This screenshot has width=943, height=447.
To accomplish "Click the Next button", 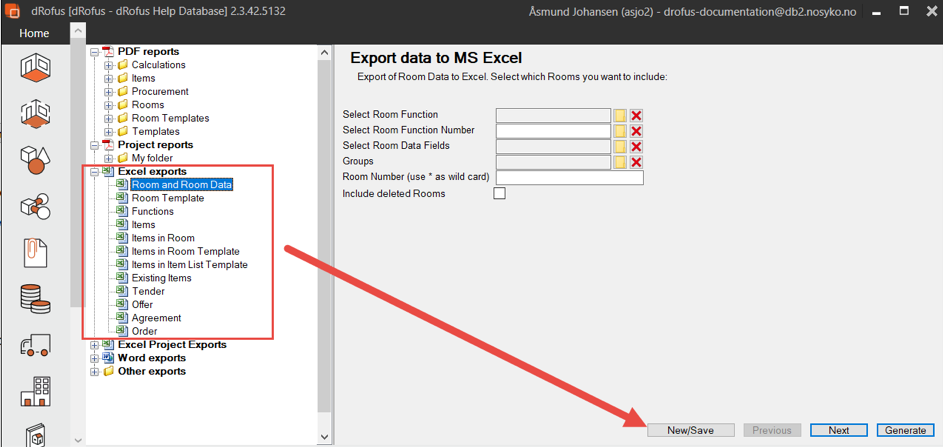I will pos(838,430).
